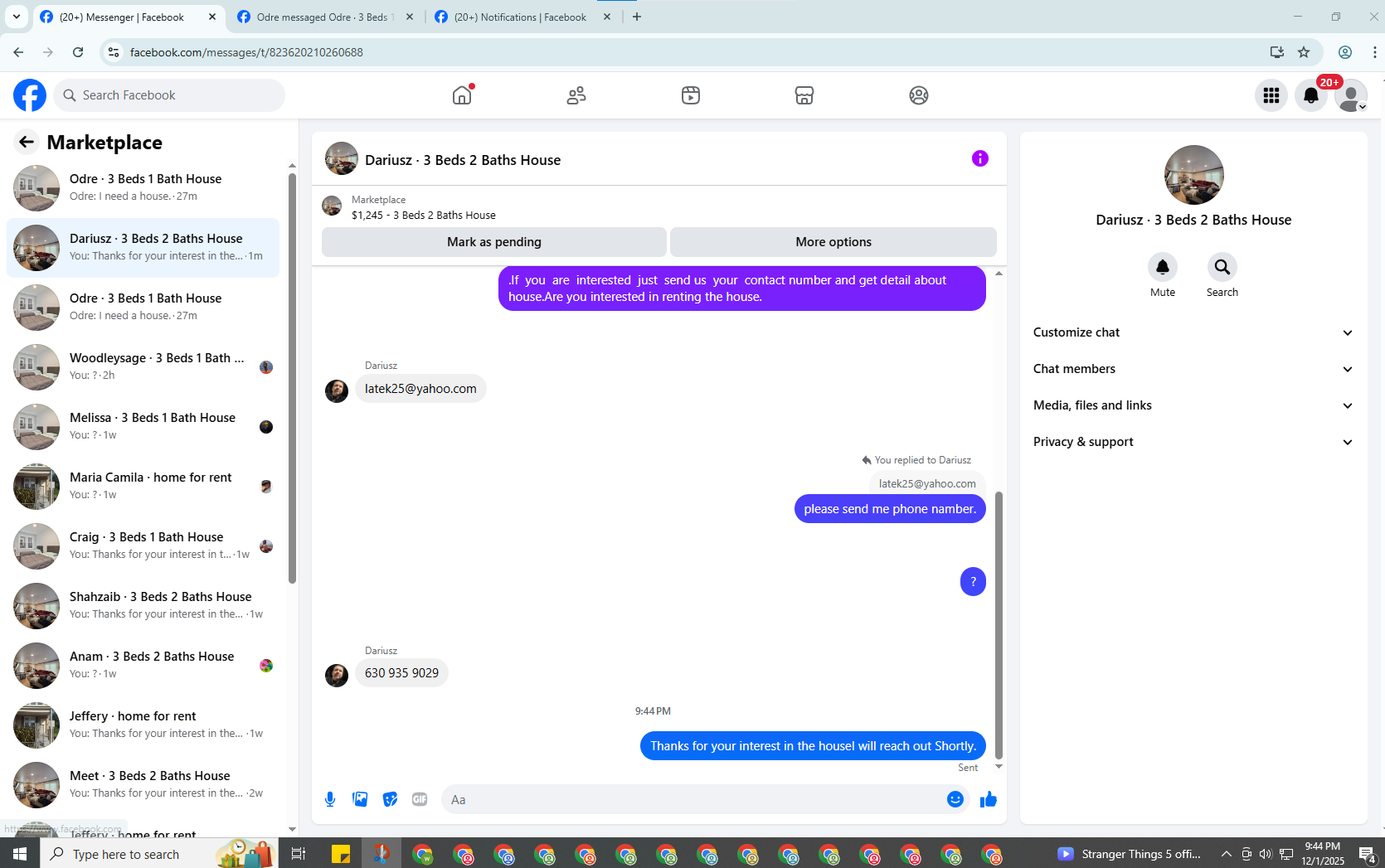Click the message text field Aa
The width and height of the screenshot is (1385, 868).
pos(692,799)
